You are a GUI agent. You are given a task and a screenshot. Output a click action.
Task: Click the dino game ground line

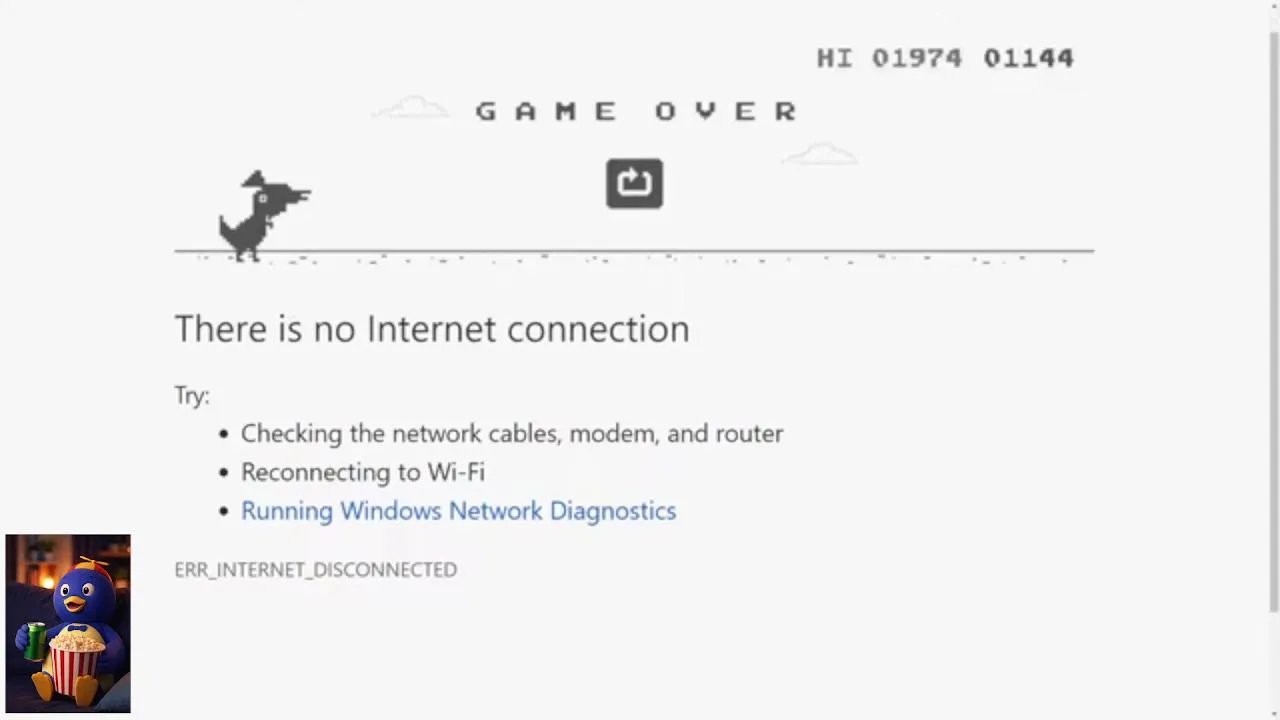(634, 251)
